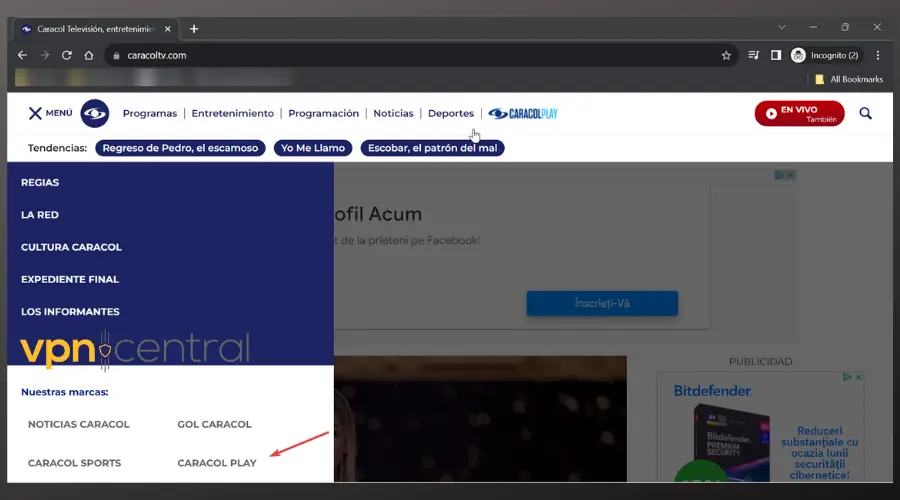Open All Bookmarks folder

pos(849,79)
